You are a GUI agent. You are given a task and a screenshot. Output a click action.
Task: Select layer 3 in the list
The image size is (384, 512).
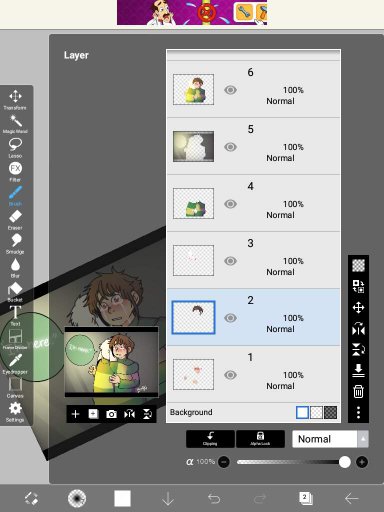click(253, 260)
